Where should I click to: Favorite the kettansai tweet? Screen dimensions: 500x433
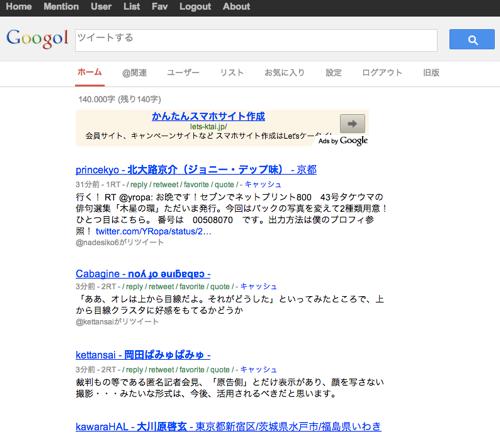pos(192,369)
